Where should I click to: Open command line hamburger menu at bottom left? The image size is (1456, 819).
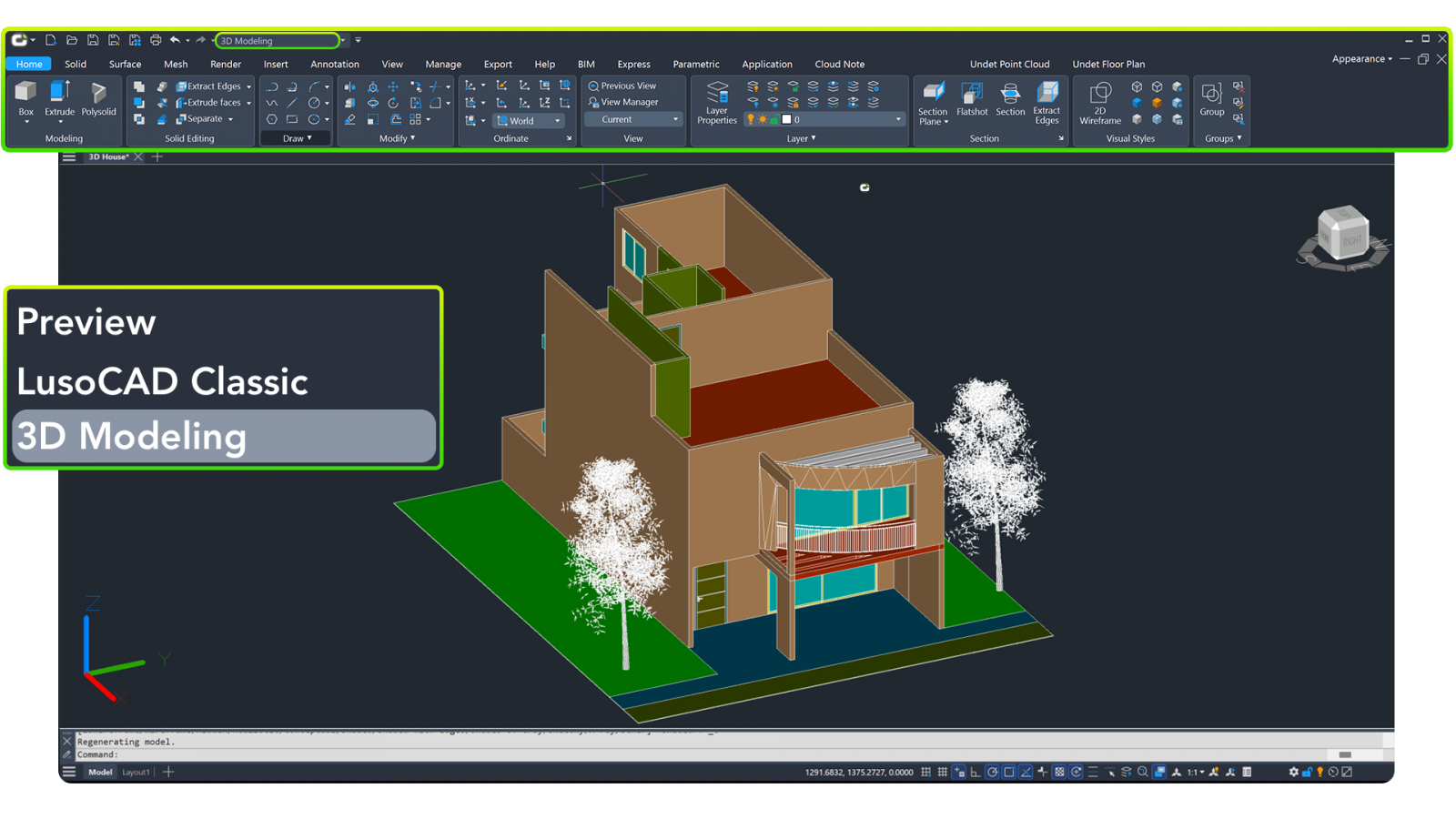tap(69, 772)
